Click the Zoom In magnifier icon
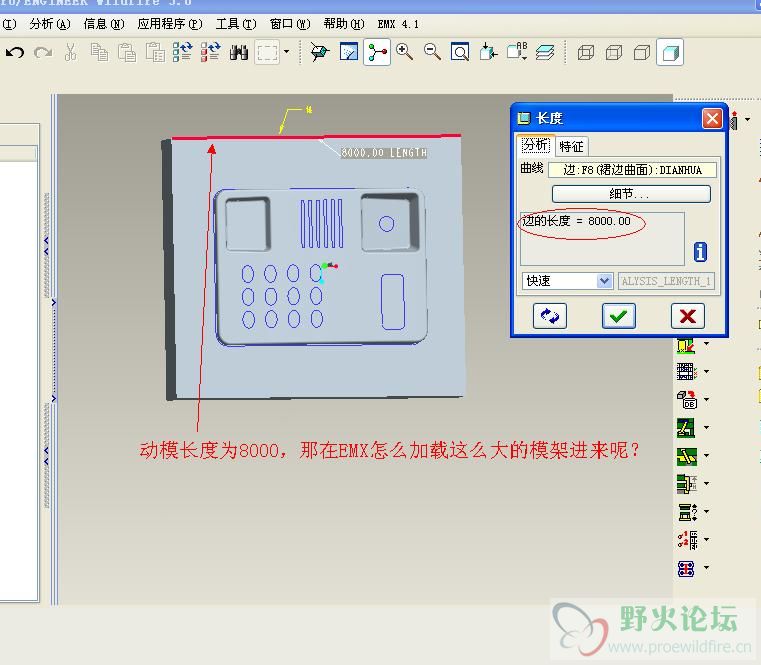The height and width of the screenshot is (665, 761). pyautogui.click(x=404, y=52)
